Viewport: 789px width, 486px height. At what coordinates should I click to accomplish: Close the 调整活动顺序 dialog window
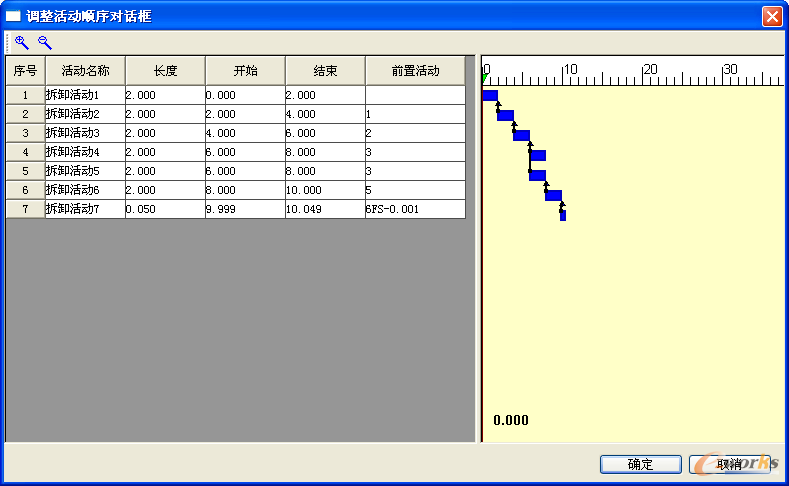pos(772,16)
